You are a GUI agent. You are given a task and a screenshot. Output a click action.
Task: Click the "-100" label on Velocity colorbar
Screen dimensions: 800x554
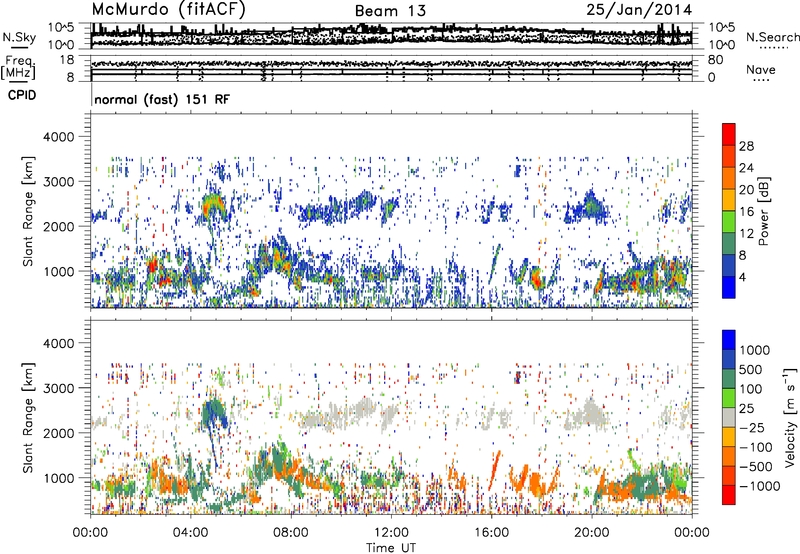(756, 447)
